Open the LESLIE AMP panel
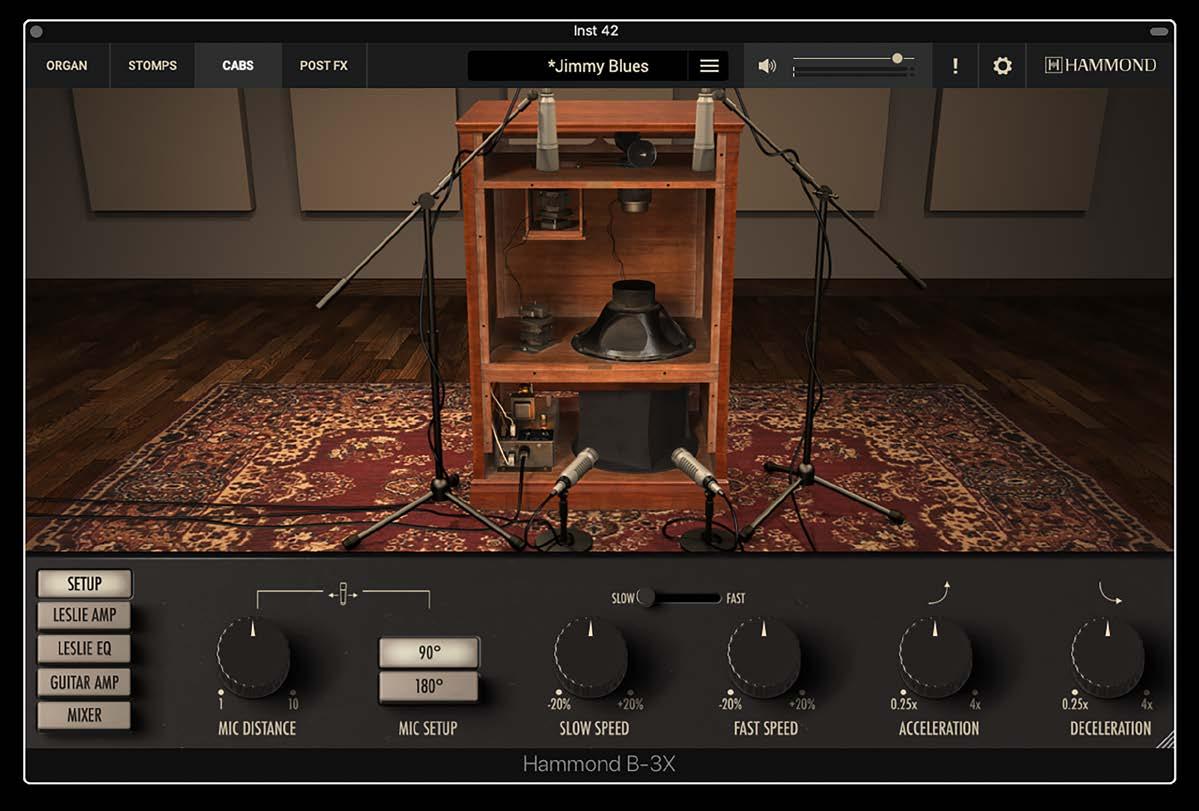 pos(84,615)
